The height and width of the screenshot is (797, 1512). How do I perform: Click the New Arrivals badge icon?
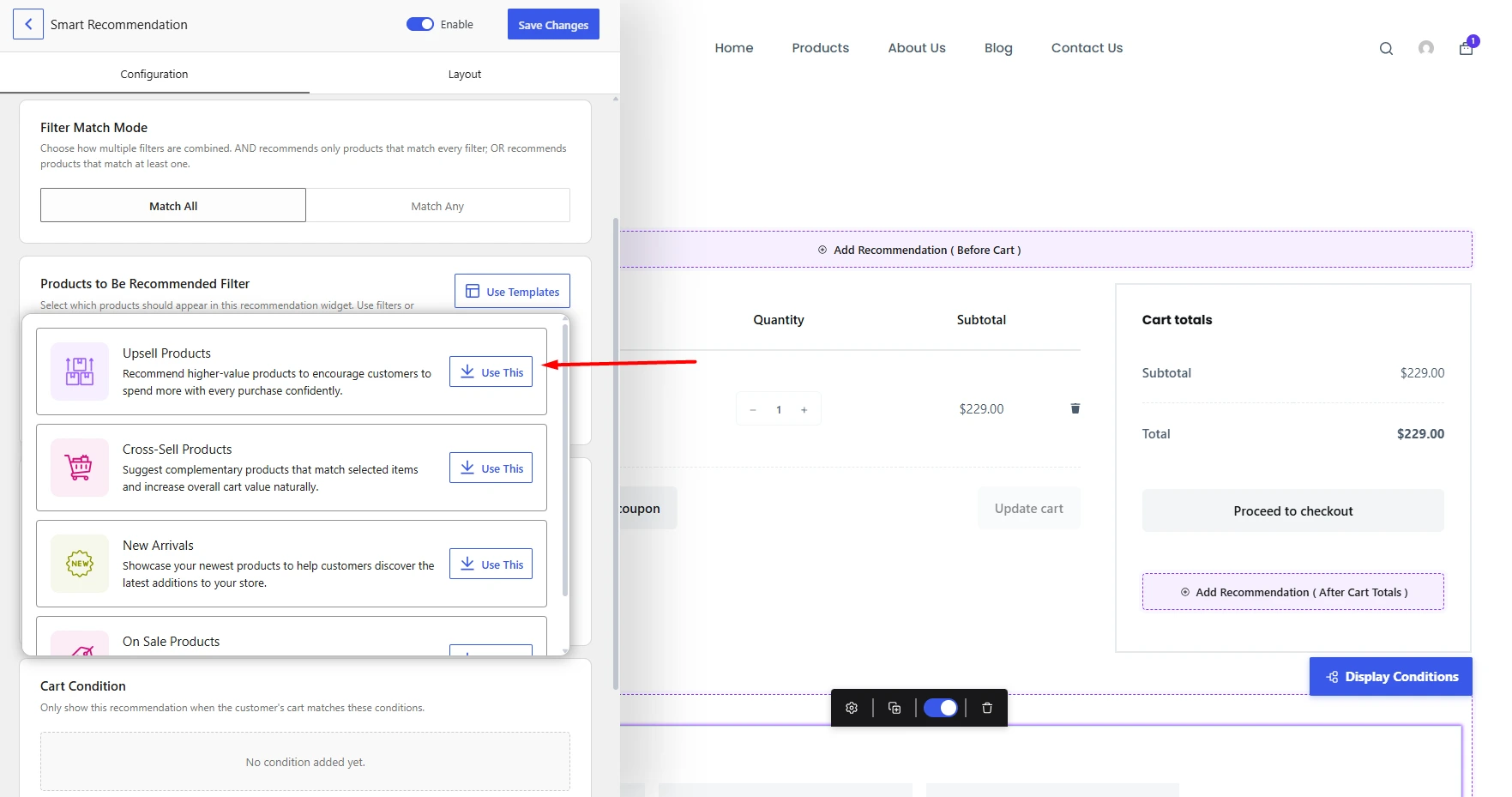(80, 564)
